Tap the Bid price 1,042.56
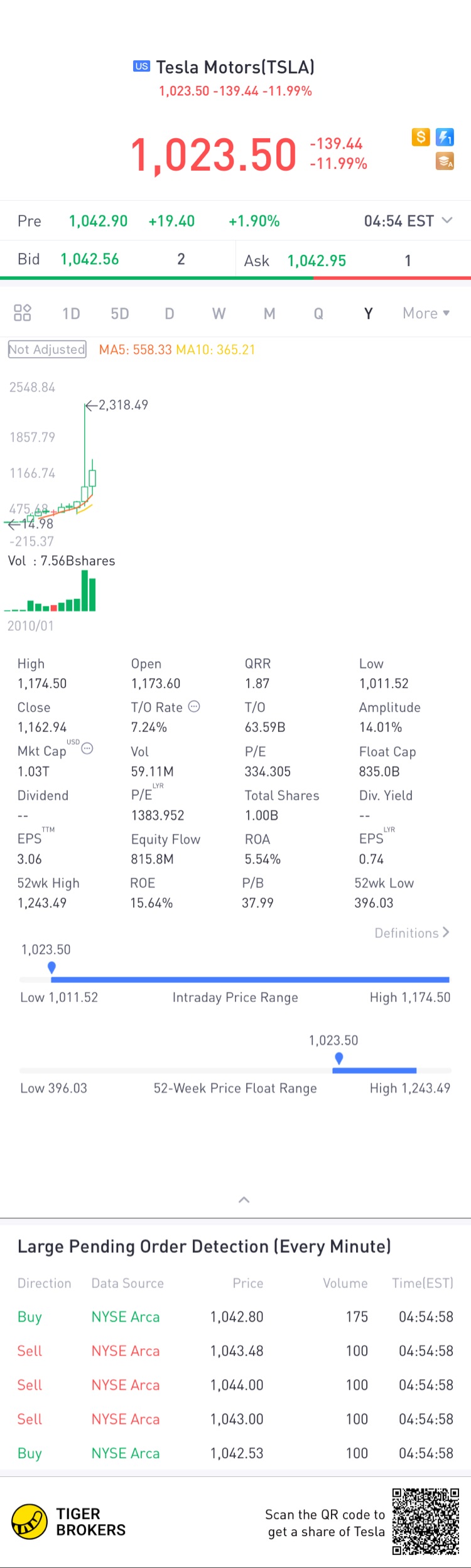The width and height of the screenshot is (471, 1568). pyautogui.click(x=90, y=259)
